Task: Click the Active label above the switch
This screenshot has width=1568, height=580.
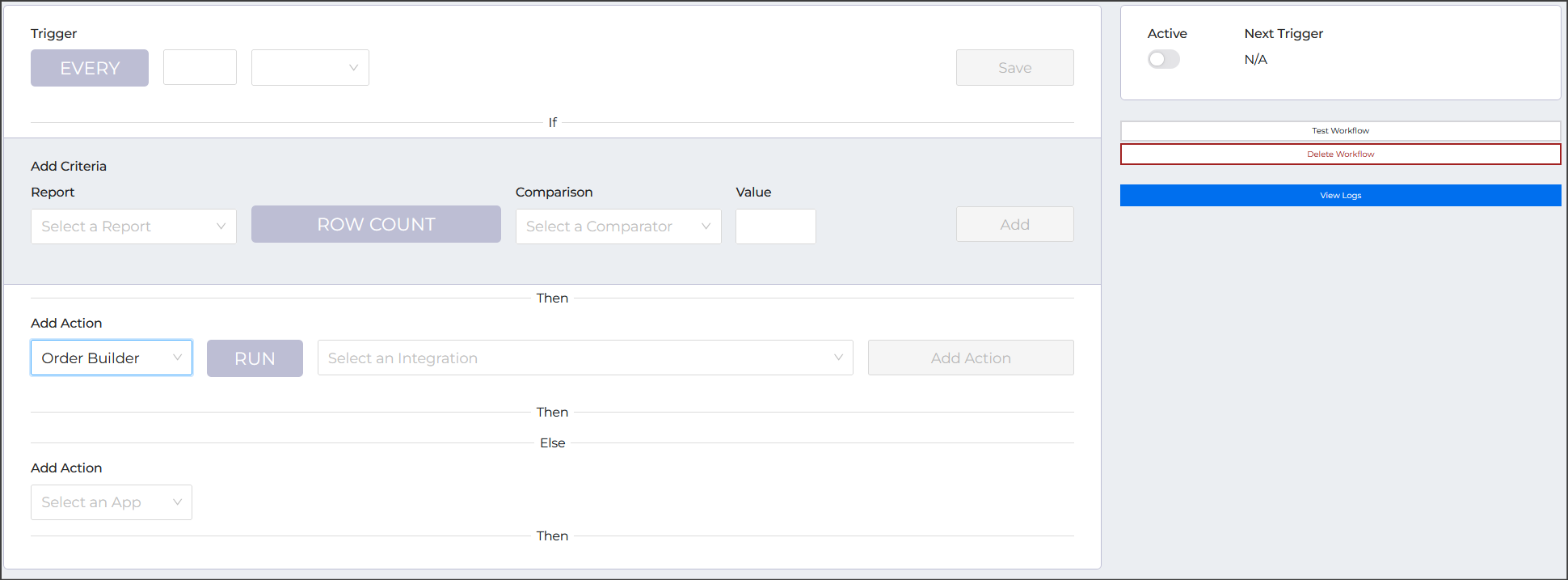Action: pos(1167,33)
